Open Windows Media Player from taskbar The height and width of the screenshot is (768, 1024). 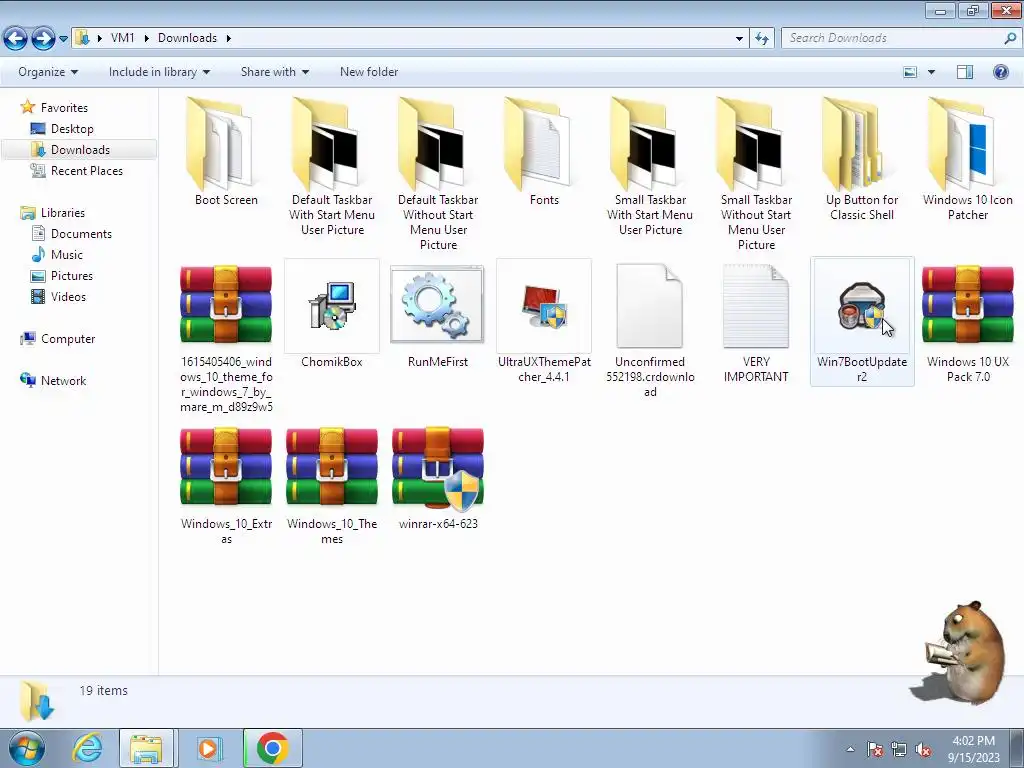tap(208, 748)
